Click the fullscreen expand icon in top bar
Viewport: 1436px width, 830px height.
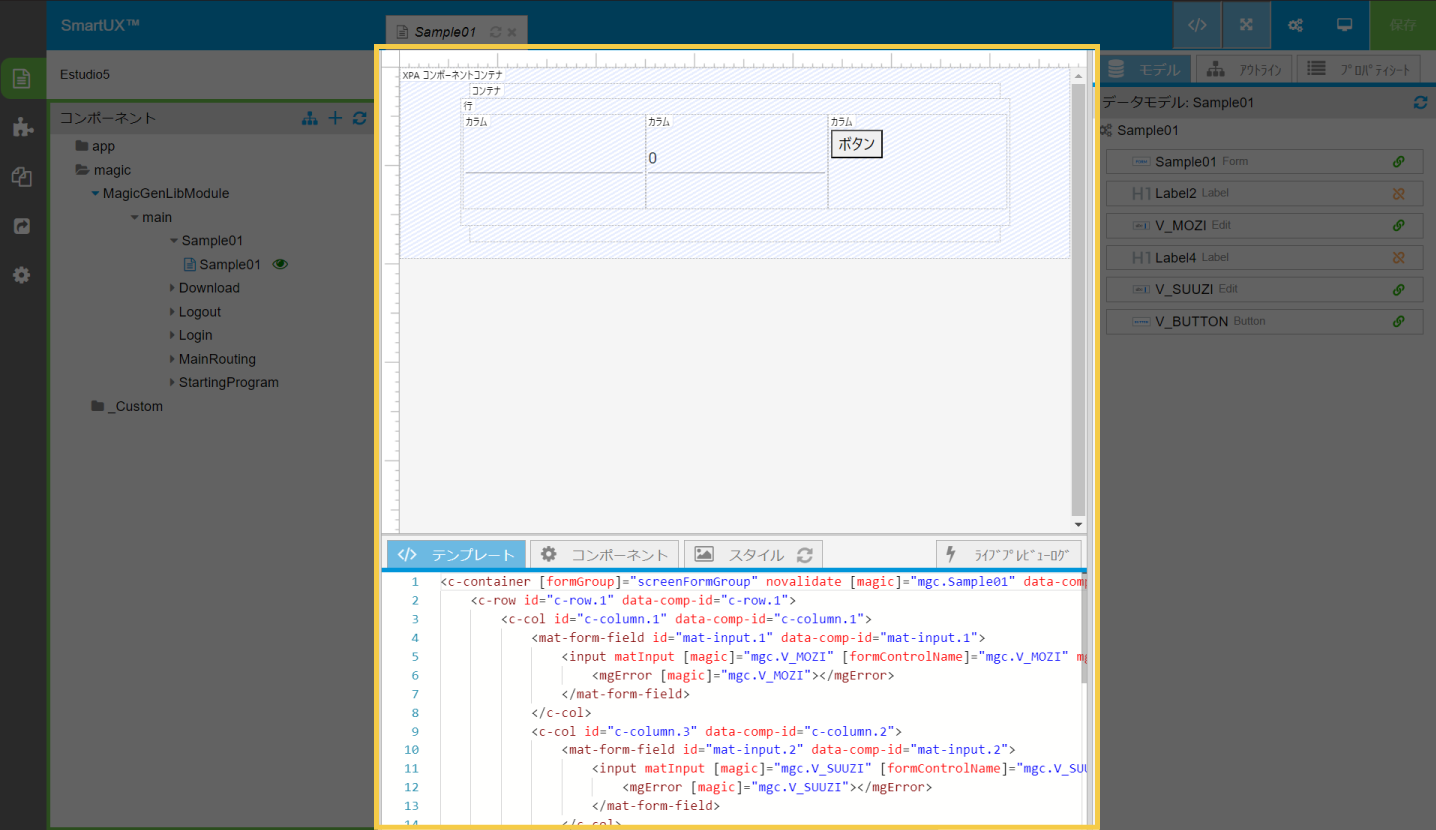(1246, 25)
